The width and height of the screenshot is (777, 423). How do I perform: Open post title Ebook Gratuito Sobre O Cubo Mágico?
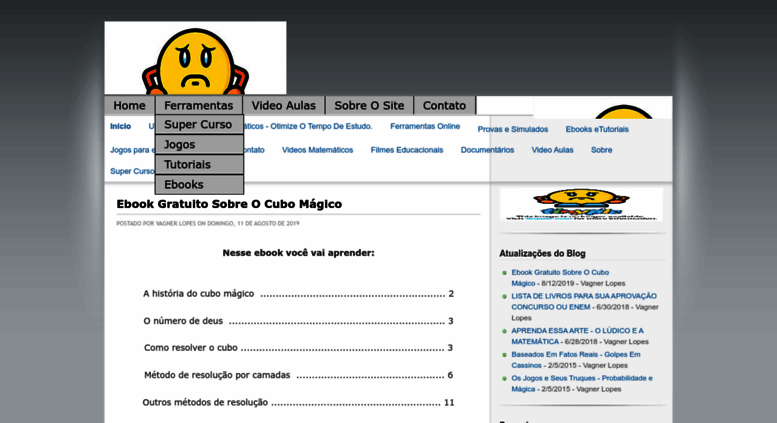coord(229,204)
